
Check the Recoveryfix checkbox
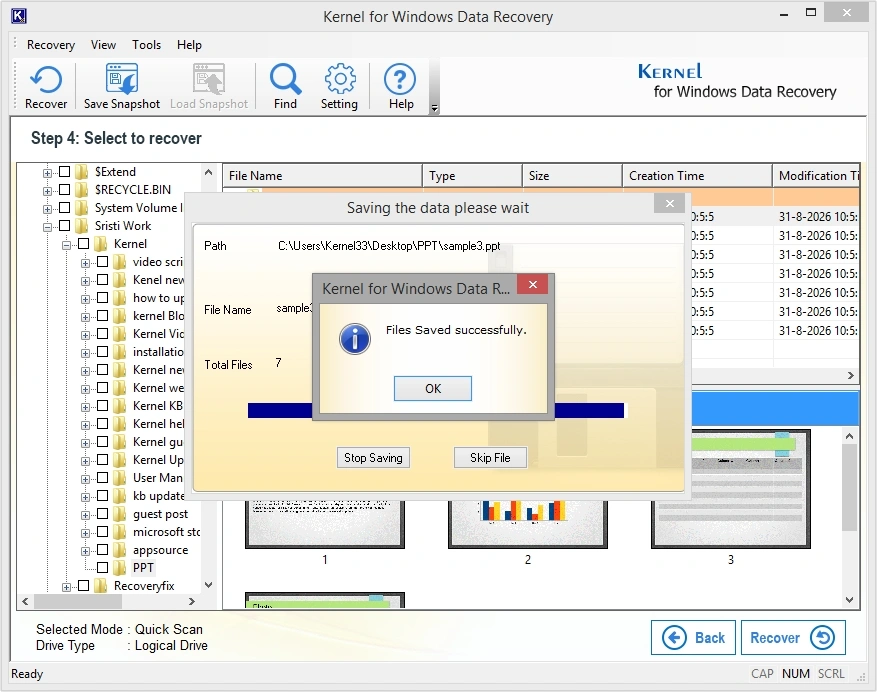84,585
